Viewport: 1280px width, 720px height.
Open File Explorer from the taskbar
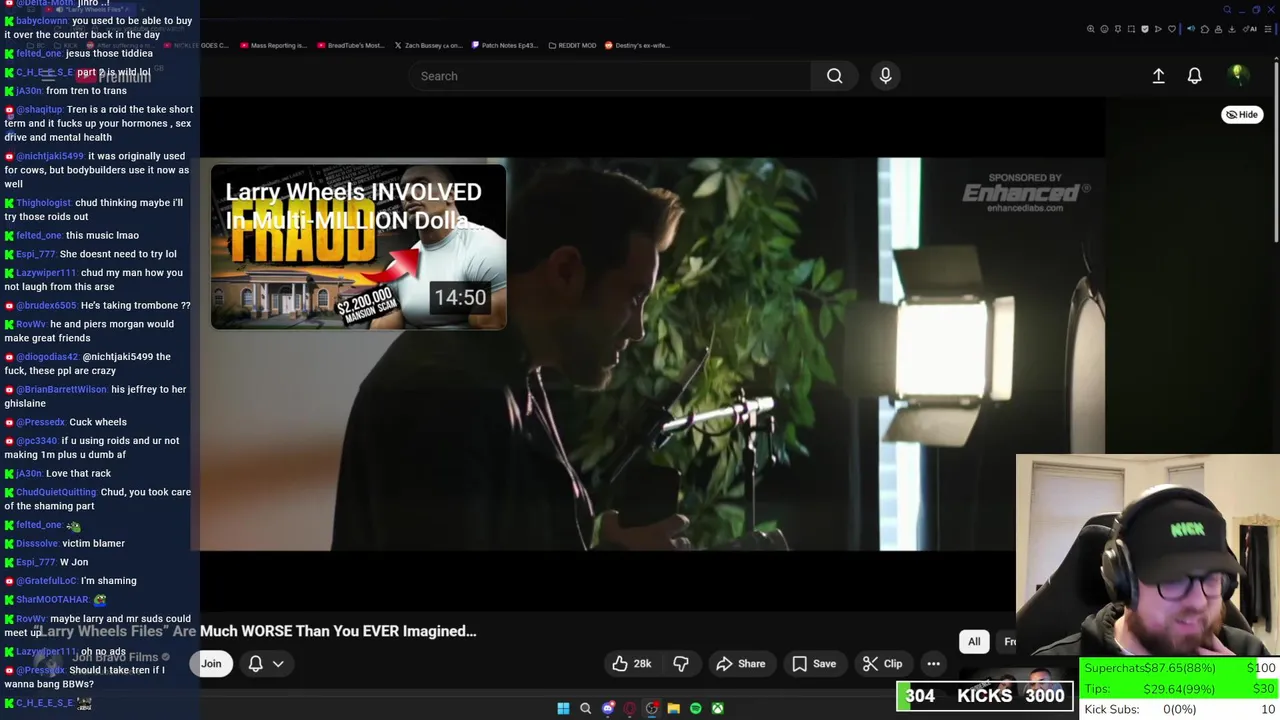(673, 708)
